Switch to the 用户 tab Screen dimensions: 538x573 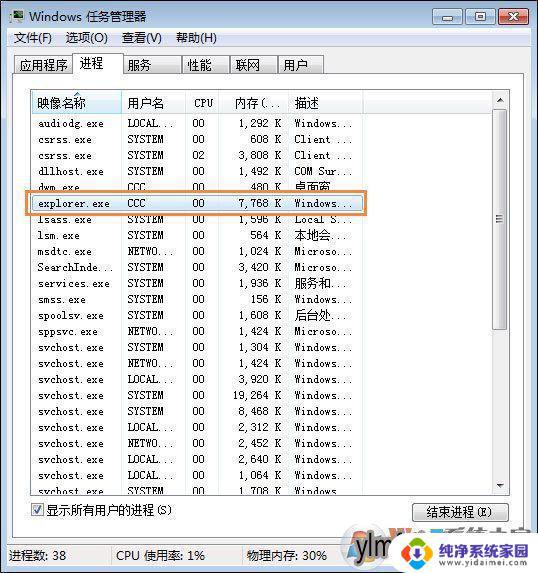tap(301, 65)
